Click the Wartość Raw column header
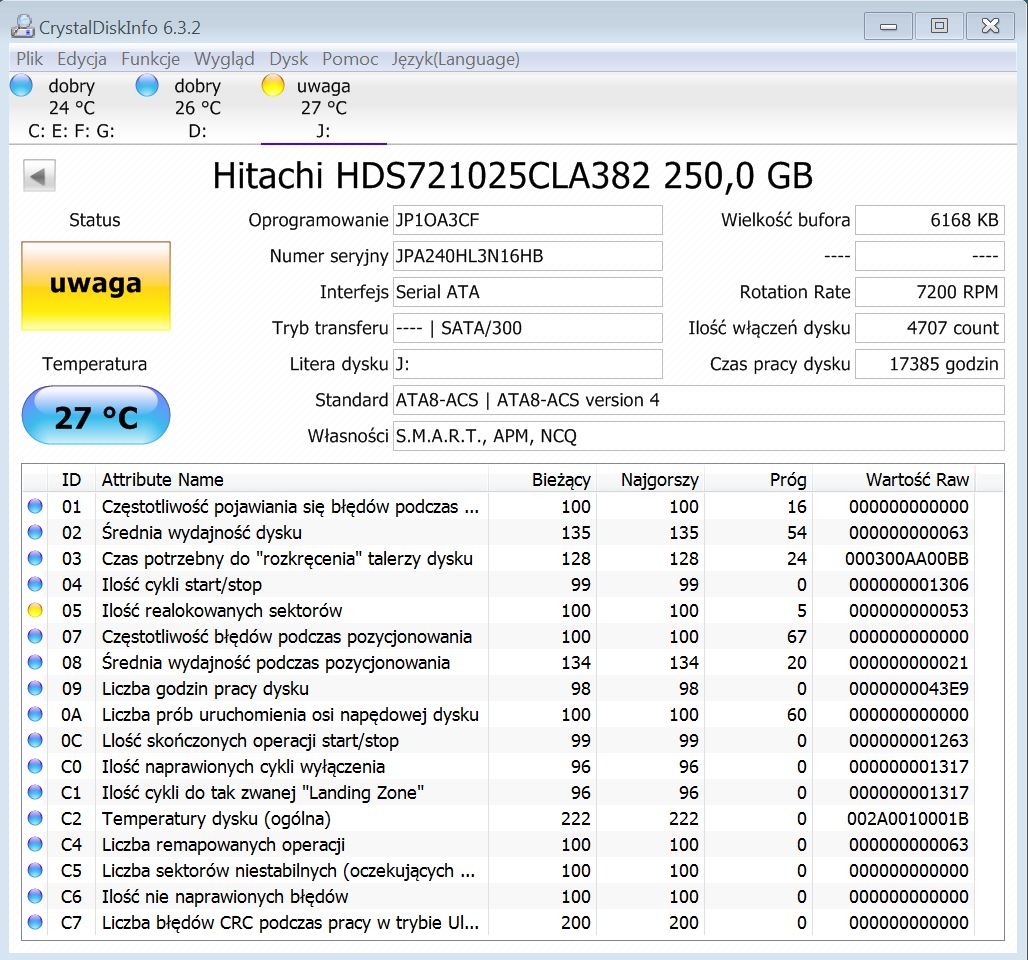This screenshot has width=1028, height=960. (x=894, y=479)
